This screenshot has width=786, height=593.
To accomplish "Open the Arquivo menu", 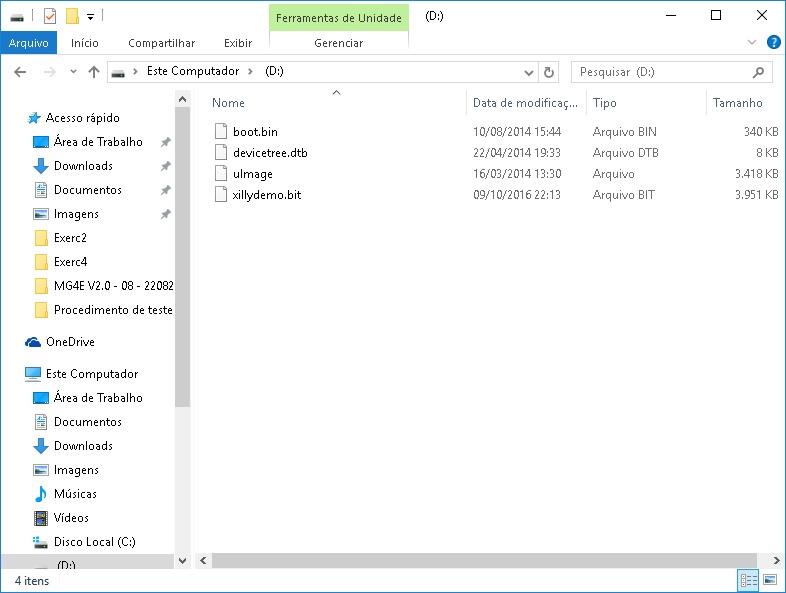I will point(28,43).
